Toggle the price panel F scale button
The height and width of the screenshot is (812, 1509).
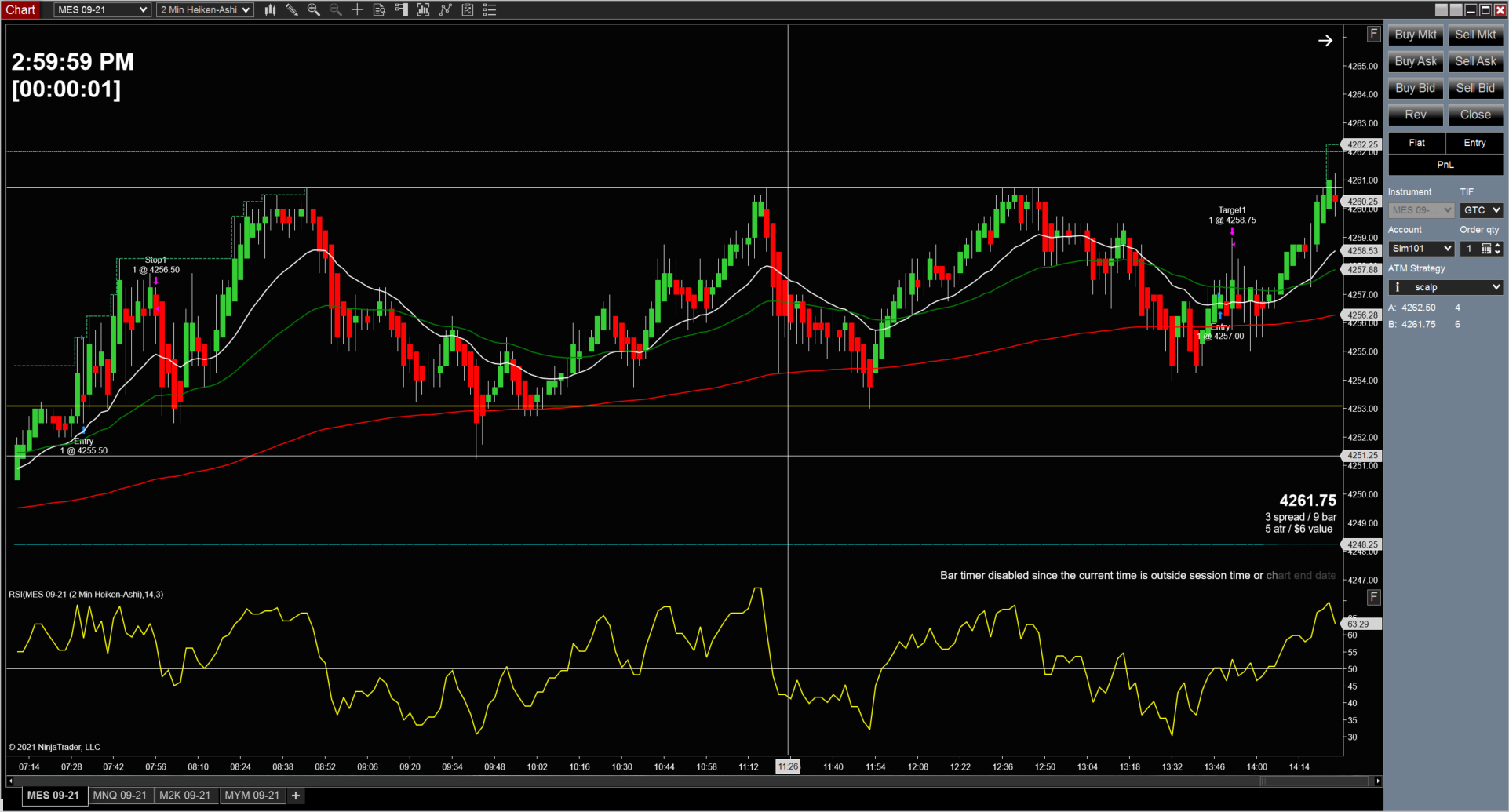[1373, 34]
